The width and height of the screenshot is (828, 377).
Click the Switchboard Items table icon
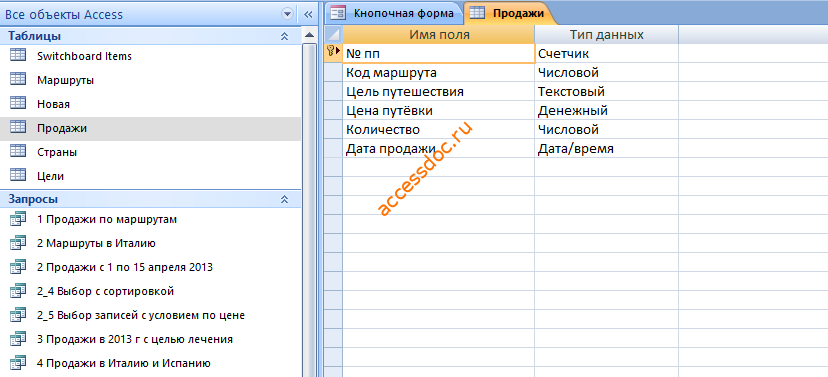coord(18,55)
